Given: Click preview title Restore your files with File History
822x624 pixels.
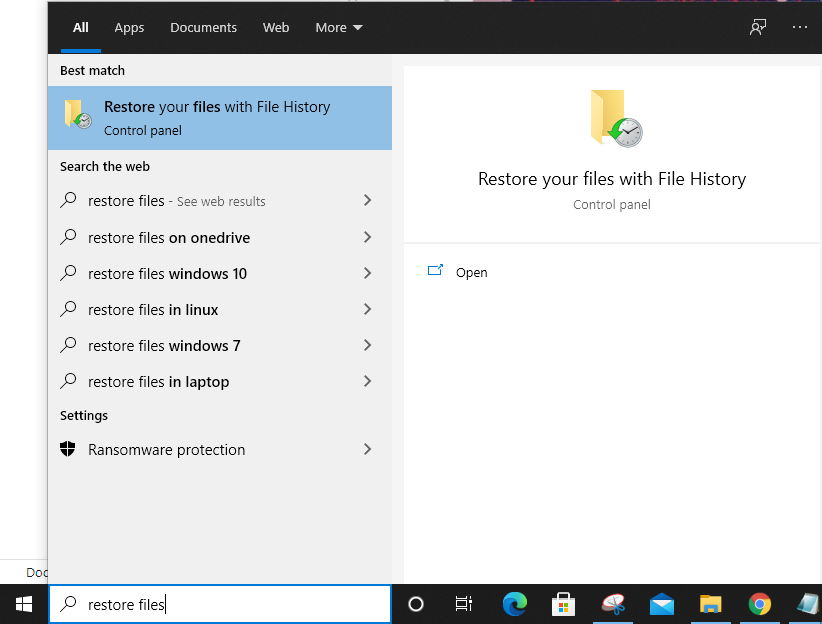Looking at the screenshot, I should pos(612,179).
